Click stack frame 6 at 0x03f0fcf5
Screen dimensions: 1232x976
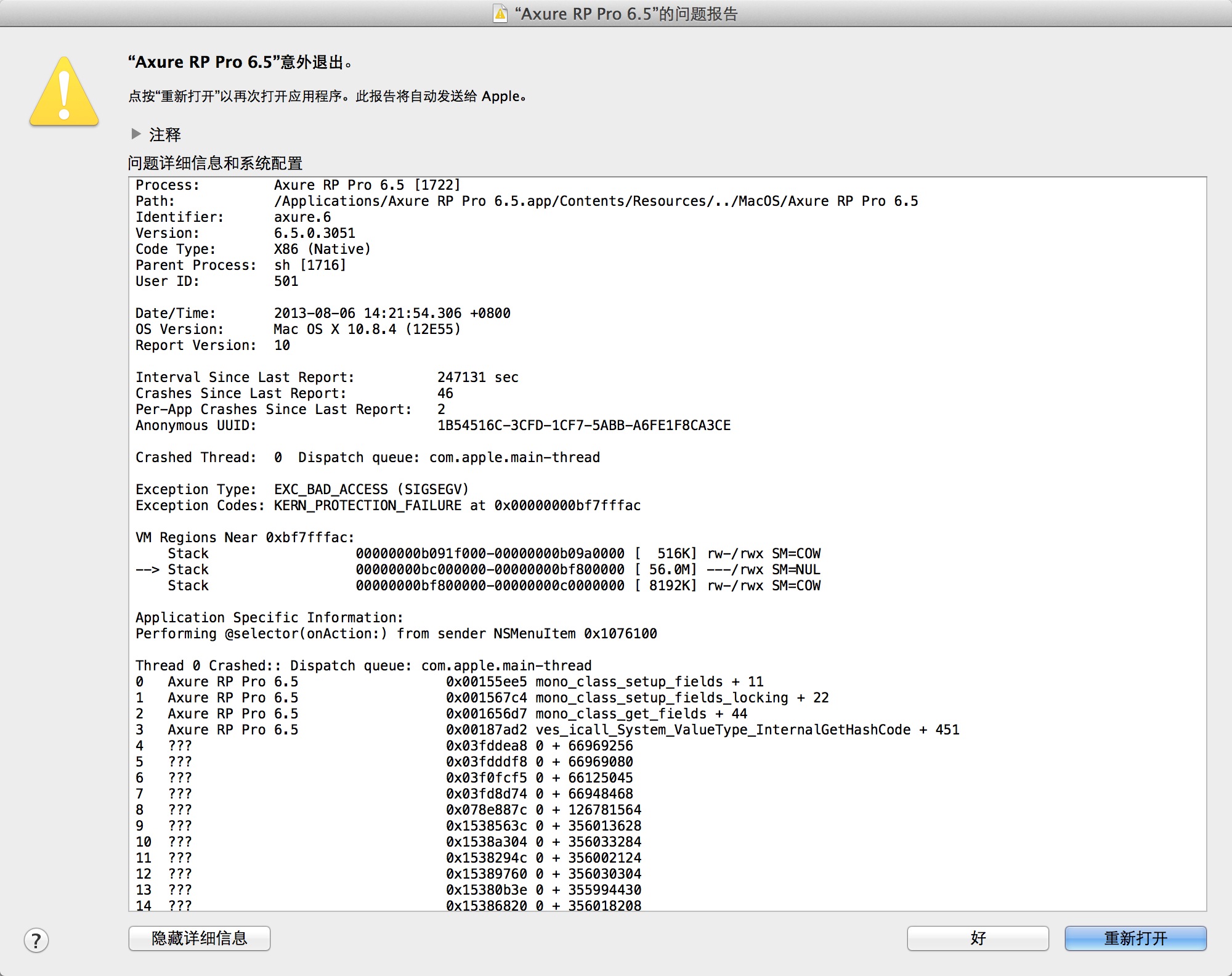point(384,778)
